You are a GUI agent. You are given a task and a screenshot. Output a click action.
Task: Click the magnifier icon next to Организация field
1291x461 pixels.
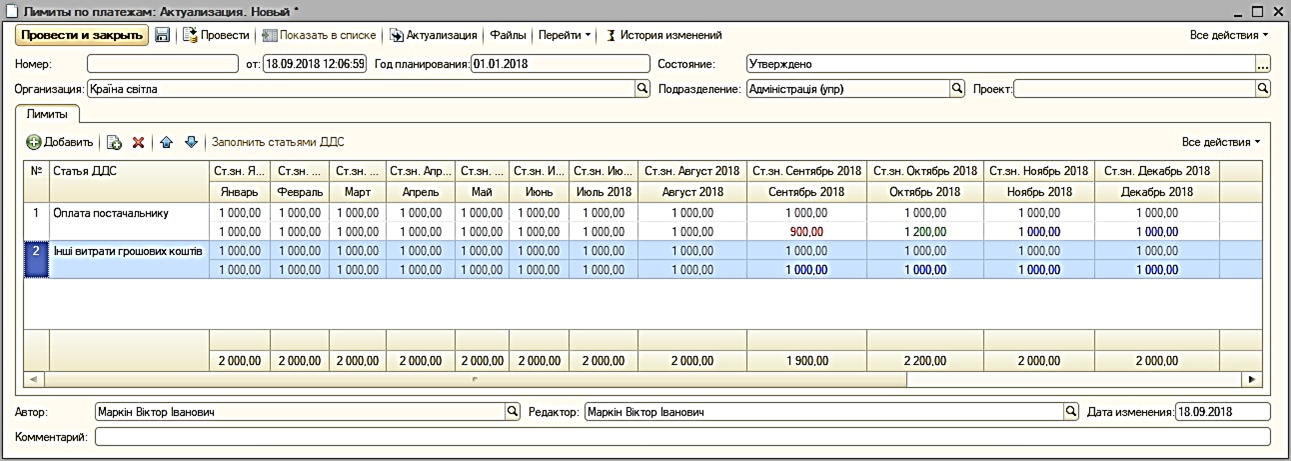click(x=643, y=89)
